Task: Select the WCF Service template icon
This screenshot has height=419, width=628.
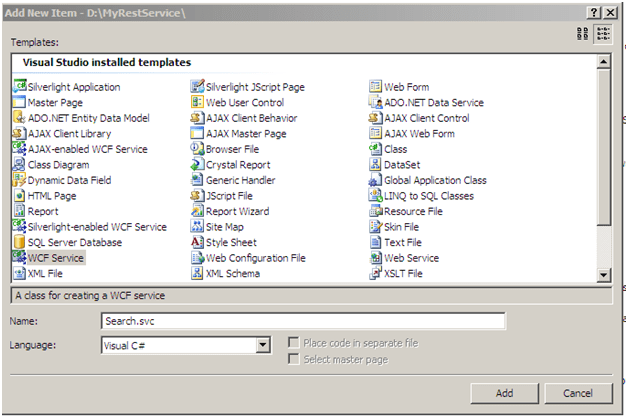Action: point(19,258)
